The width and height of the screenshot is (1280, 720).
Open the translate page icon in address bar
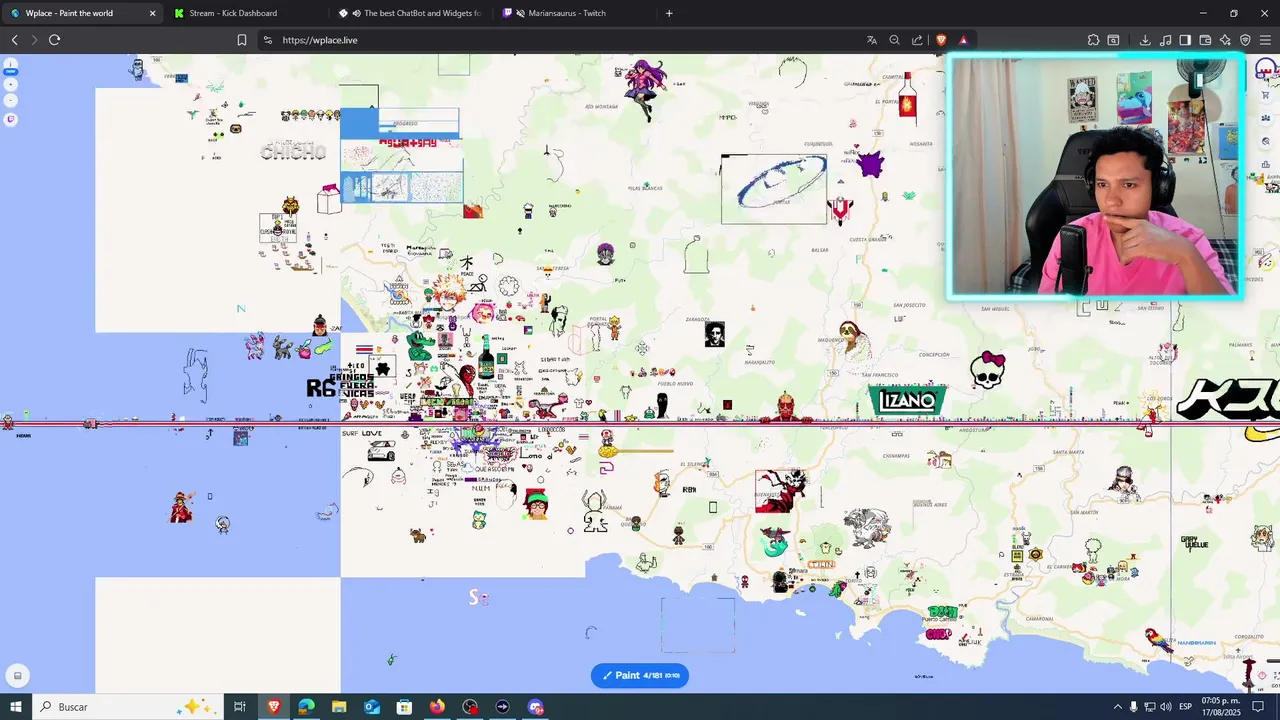click(872, 40)
